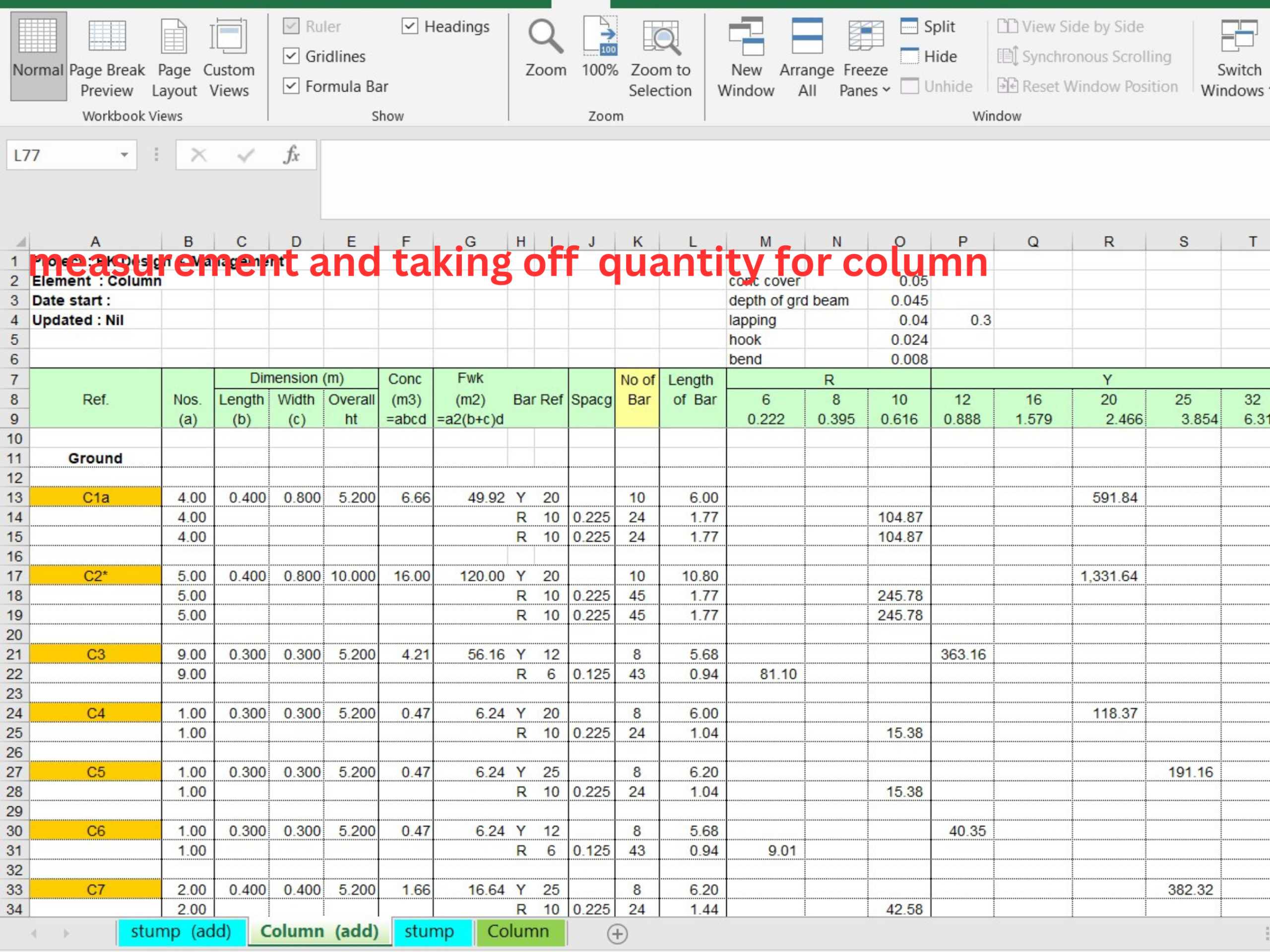Open the Switch Windows menu
The width and height of the screenshot is (1270, 952).
pyautogui.click(x=1238, y=55)
